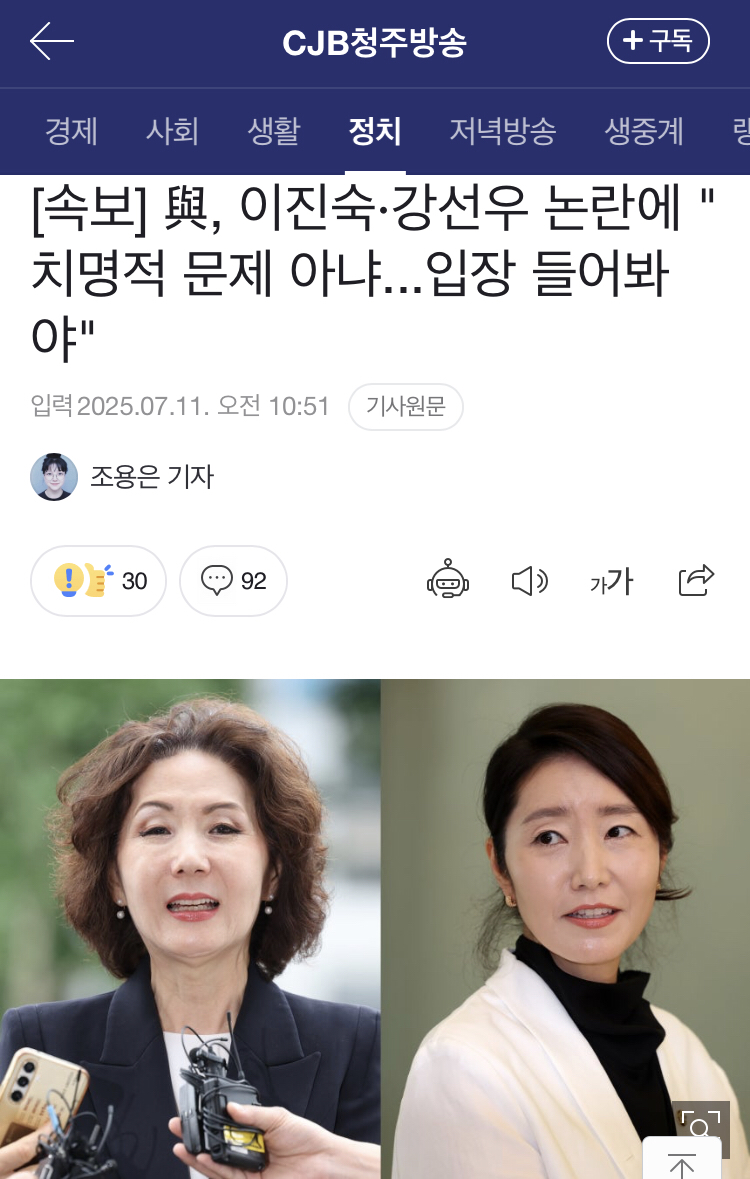The height and width of the screenshot is (1179, 750).
Task: Open the 경제 tab
Action: pos(71,131)
